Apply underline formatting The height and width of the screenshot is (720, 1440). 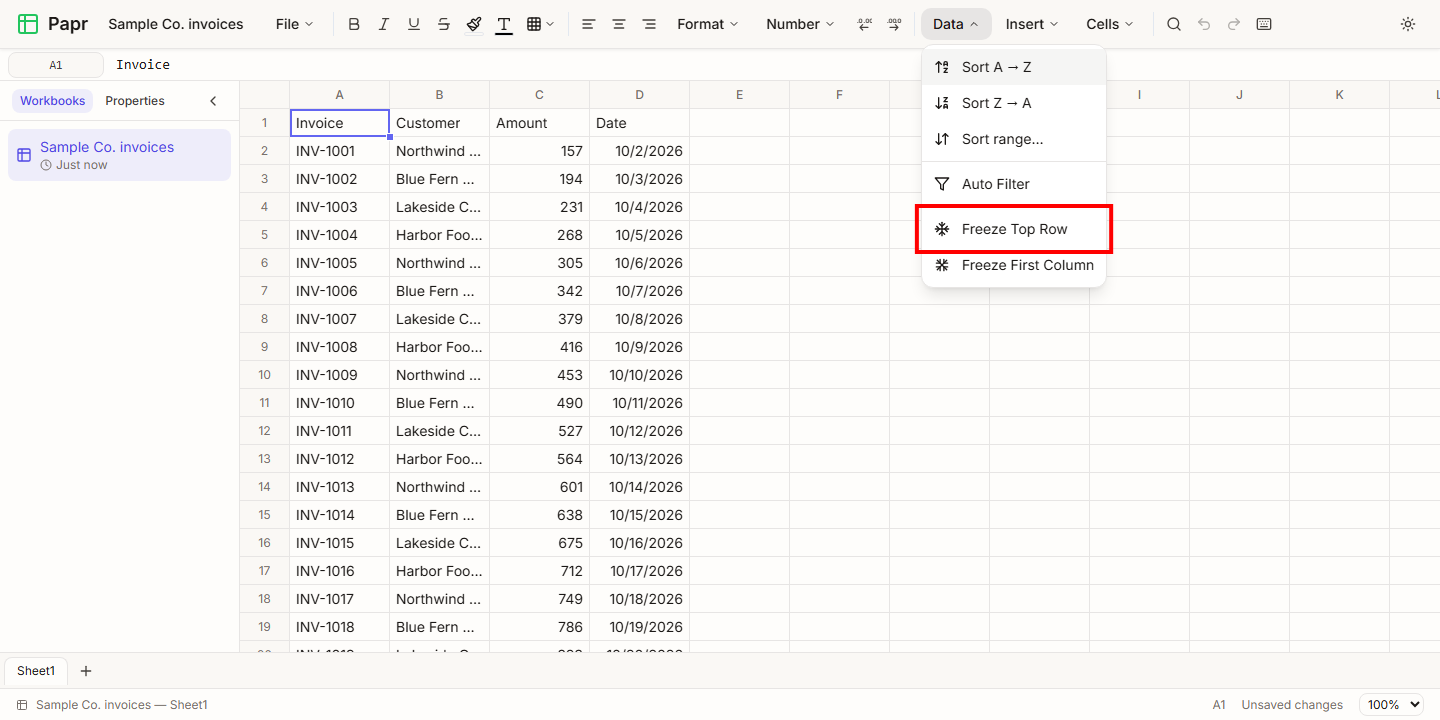point(414,24)
